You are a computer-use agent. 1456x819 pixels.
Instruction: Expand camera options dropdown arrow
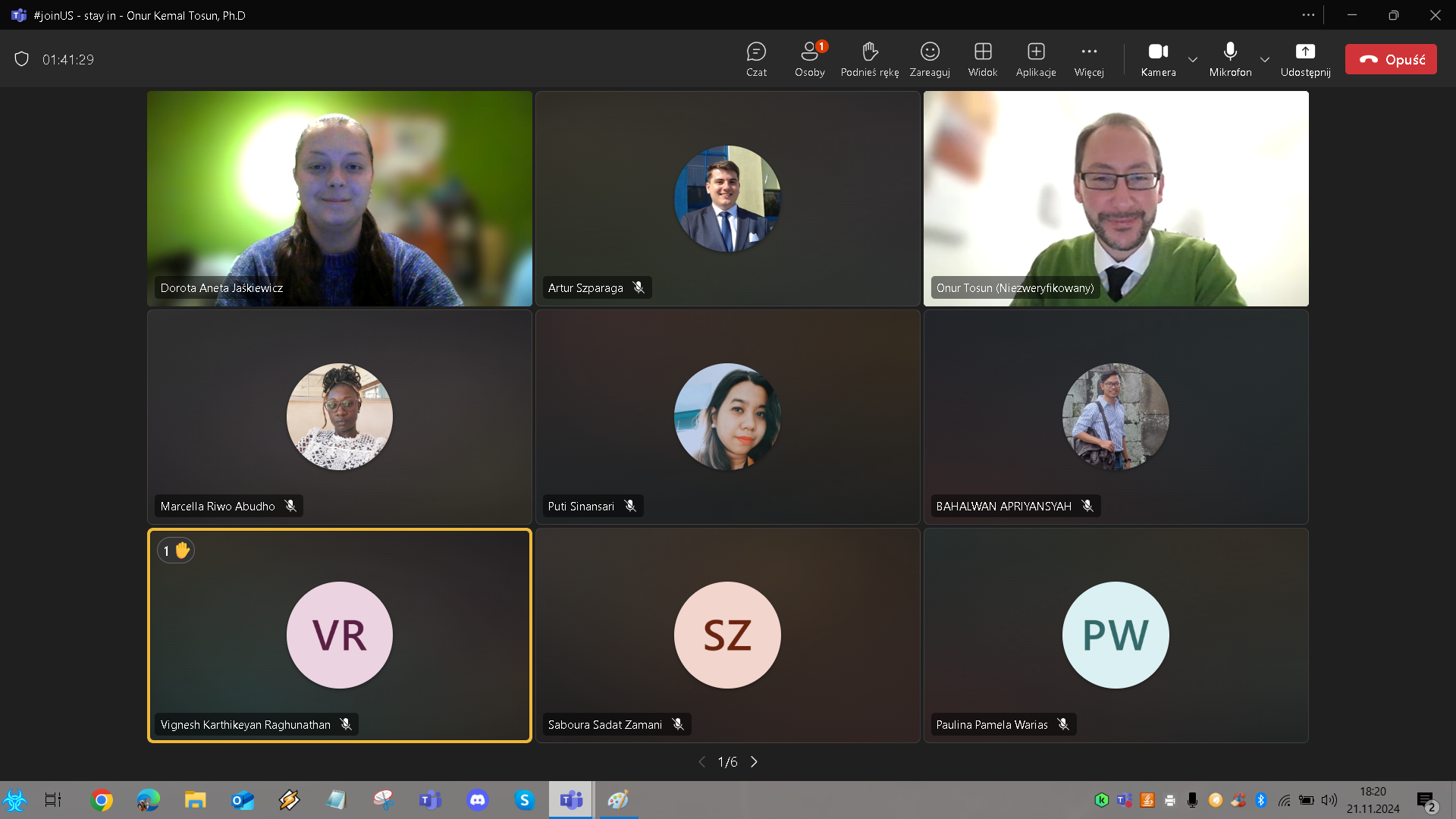tap(1193, 59)
